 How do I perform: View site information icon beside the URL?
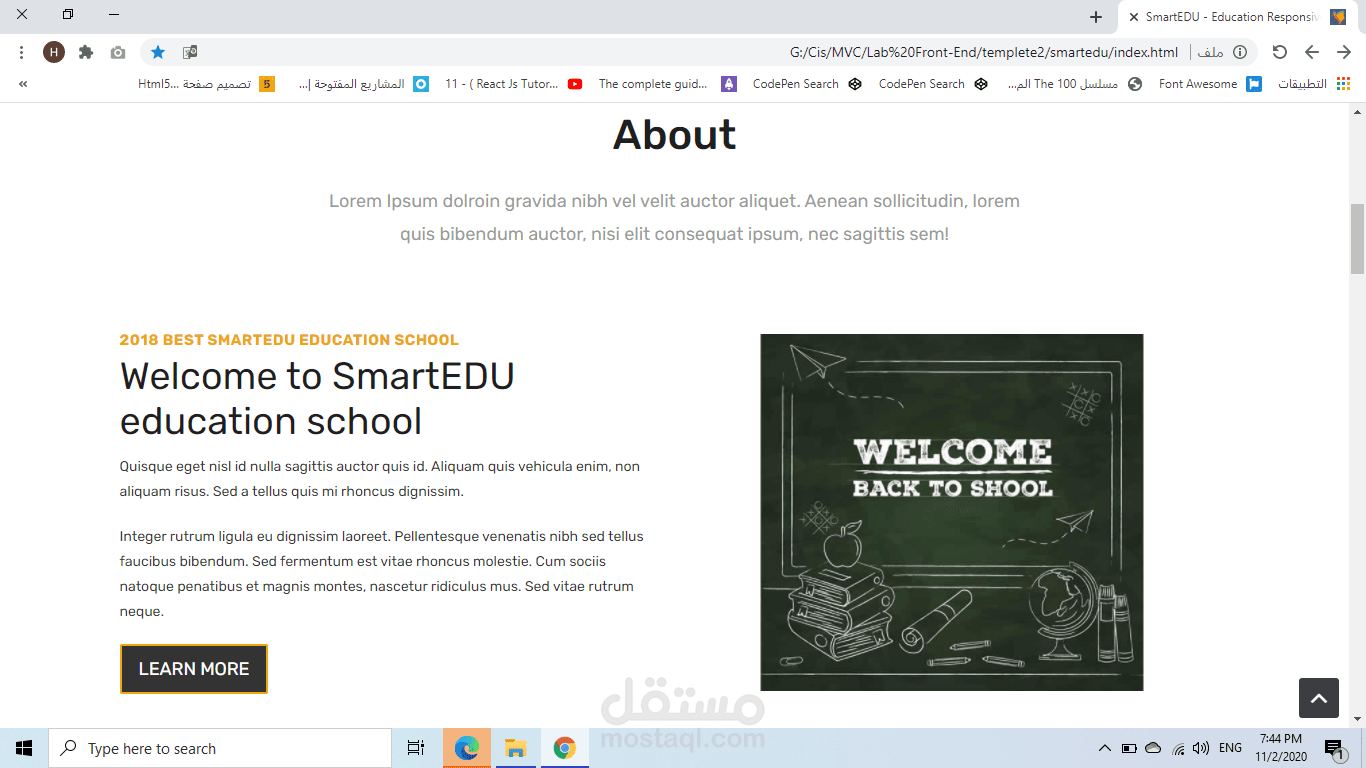[x=1240, y=52]
